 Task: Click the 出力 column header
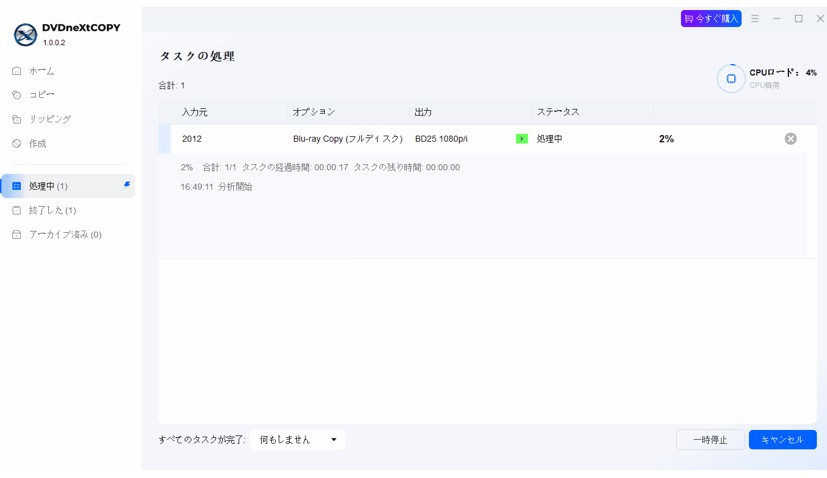423,112
